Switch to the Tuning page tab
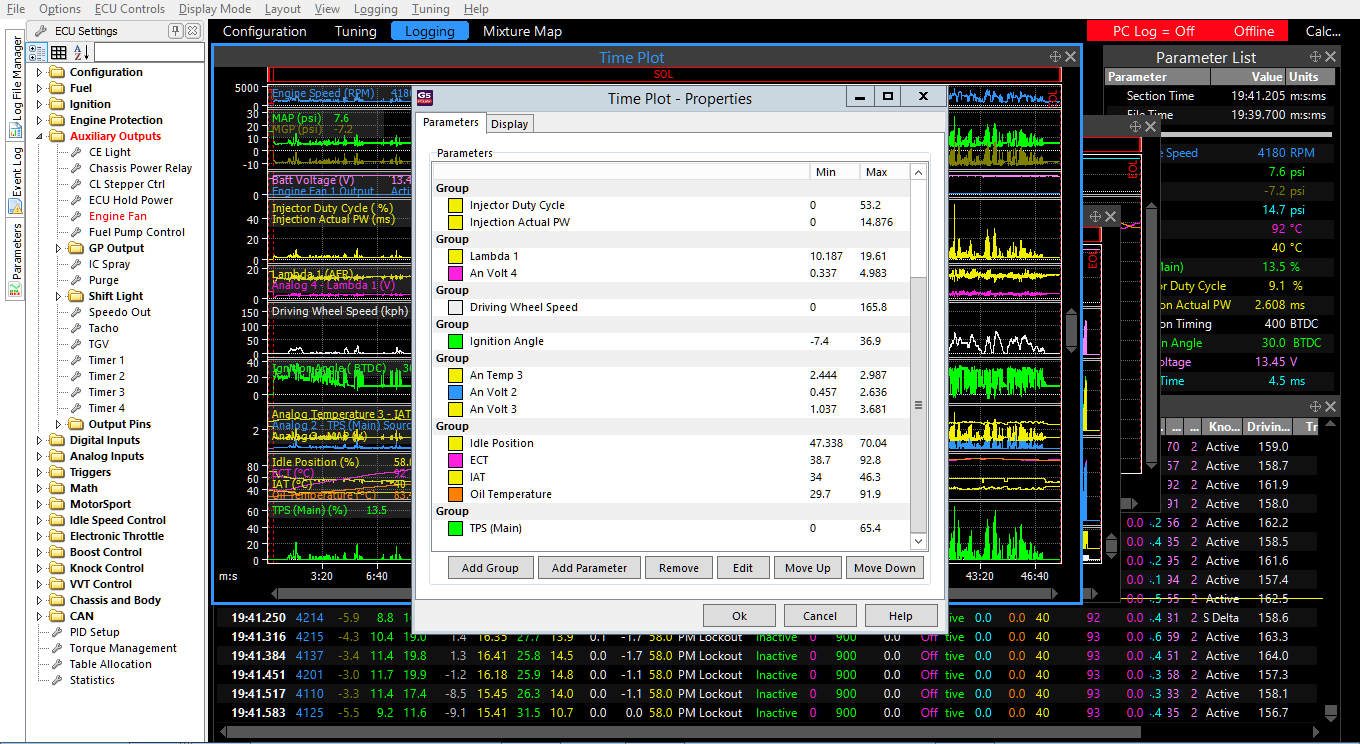Screen dimensions: 1360x744 pyautogui.click(x=356, y=31)
